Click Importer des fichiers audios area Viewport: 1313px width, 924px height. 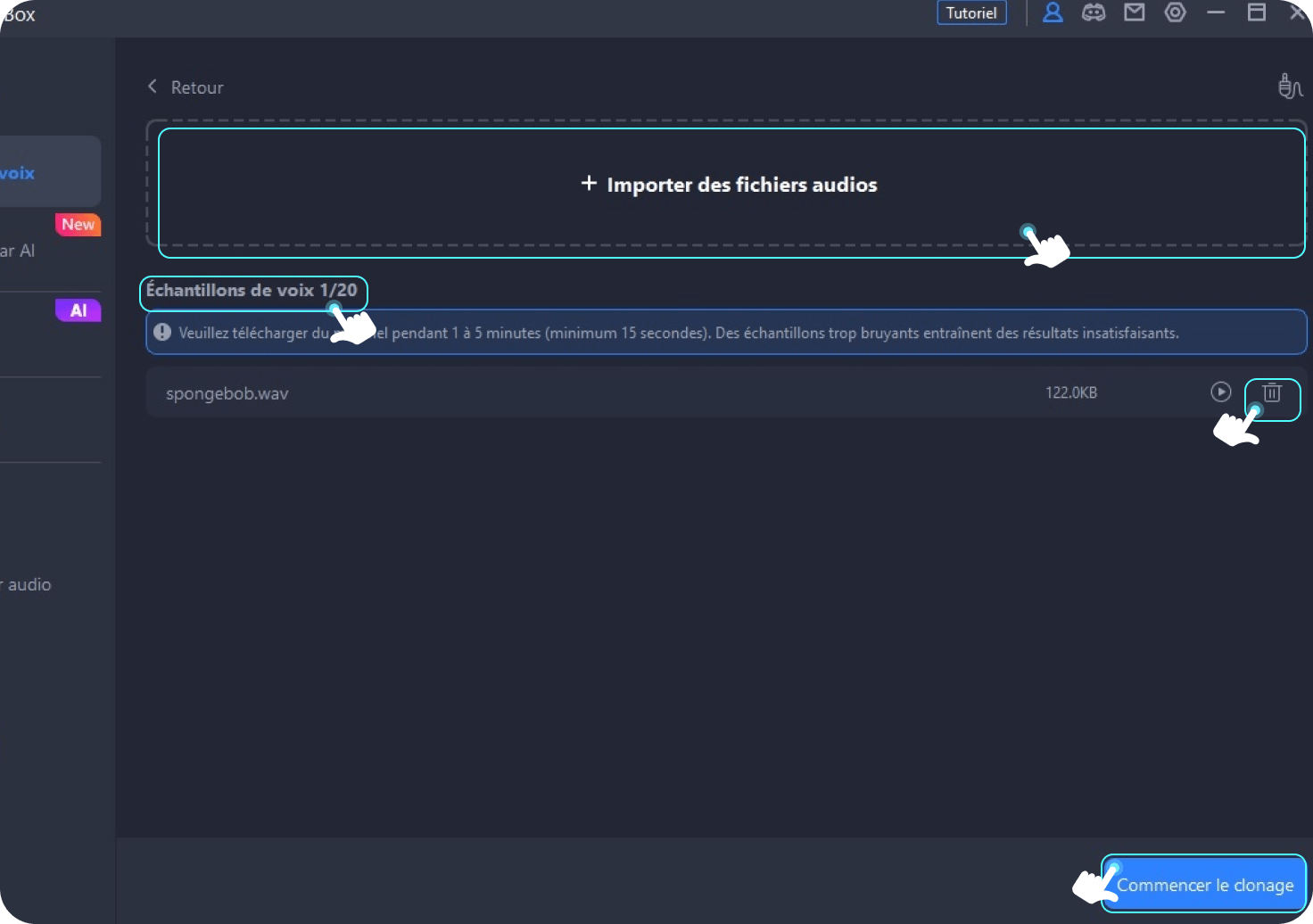(730, 185)
